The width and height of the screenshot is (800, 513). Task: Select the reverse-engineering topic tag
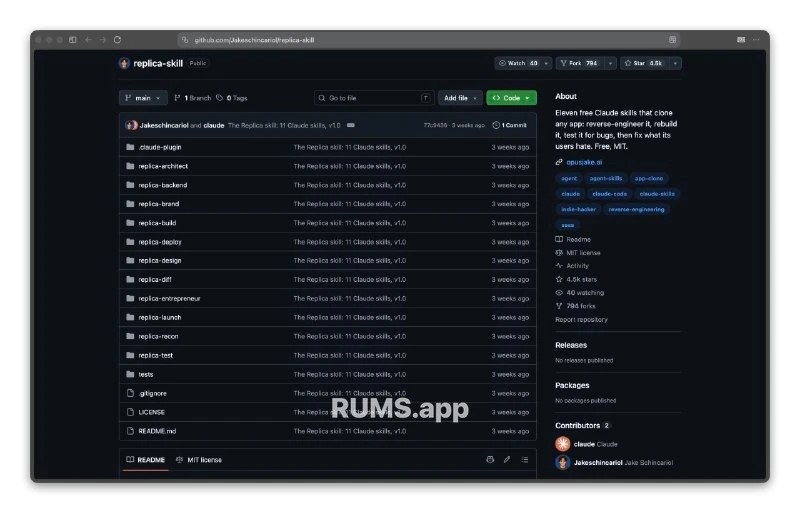click(x=636, y=209)
